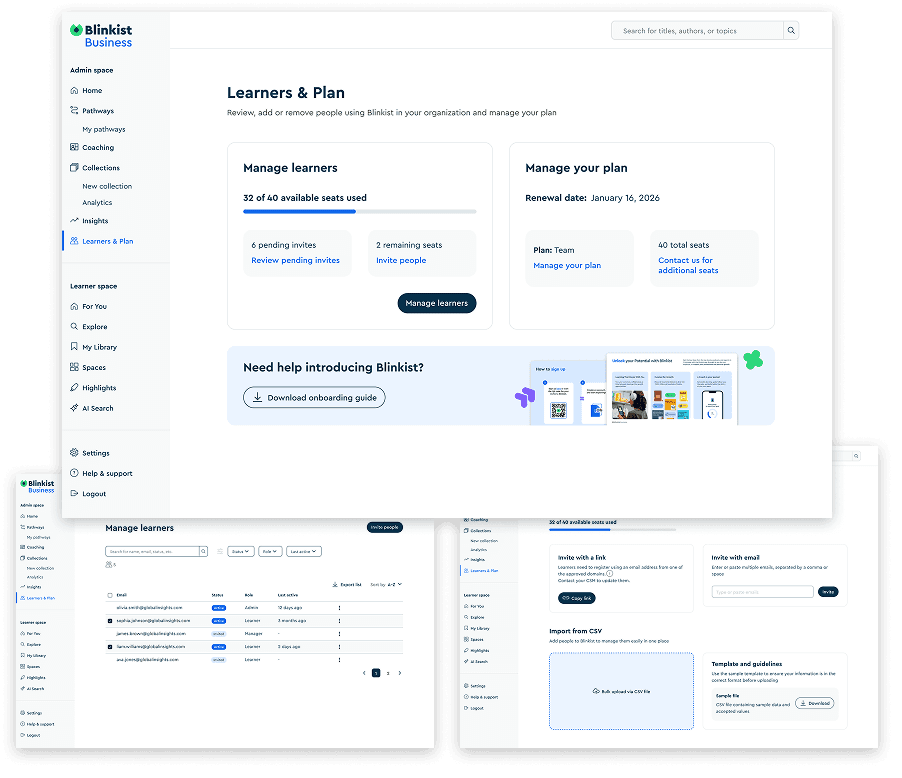Screen dimensions: 902x778
Task: Click the Manage your plan link
Action: pos(567,265)
